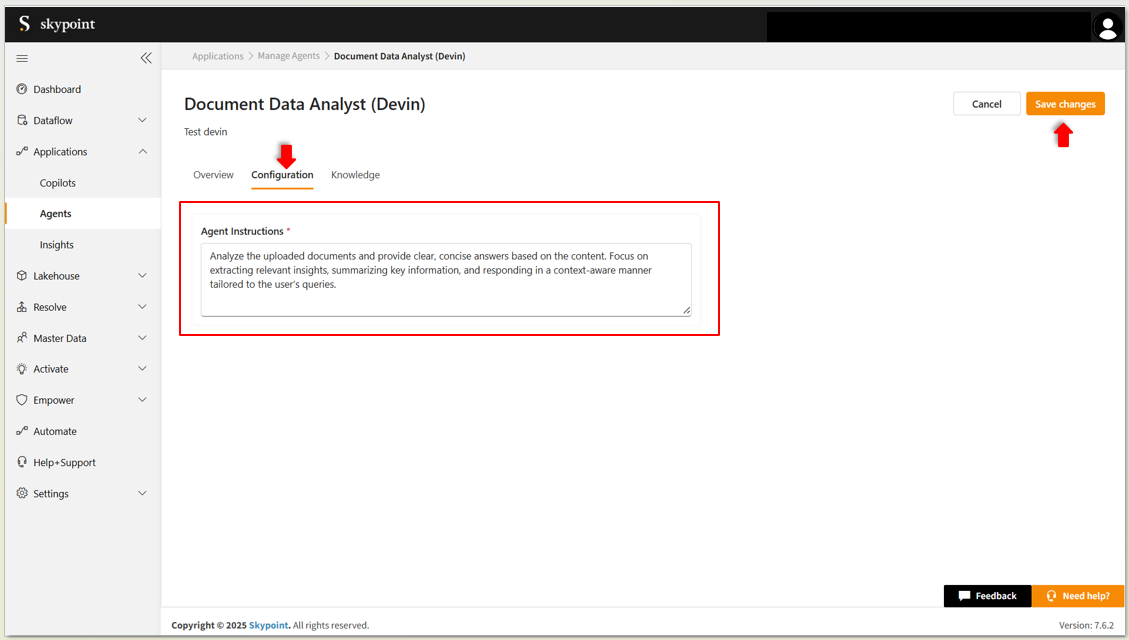The width and height of the screenshot is (1129, 640).
Task: Open Copilots in the sidebar
Action: [x=58, y=183]
